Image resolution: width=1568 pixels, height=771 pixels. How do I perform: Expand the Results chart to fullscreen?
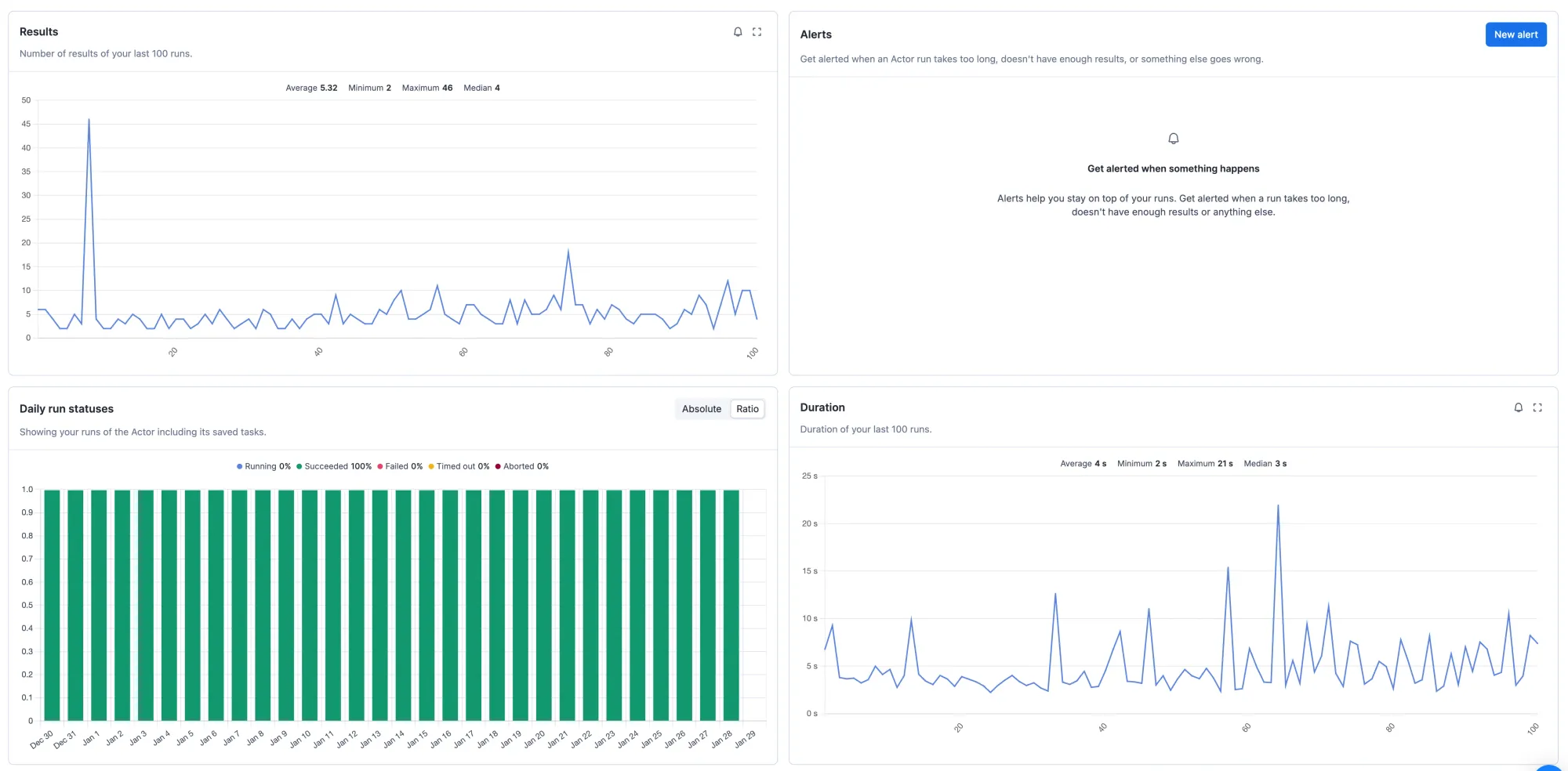point(757,31)
